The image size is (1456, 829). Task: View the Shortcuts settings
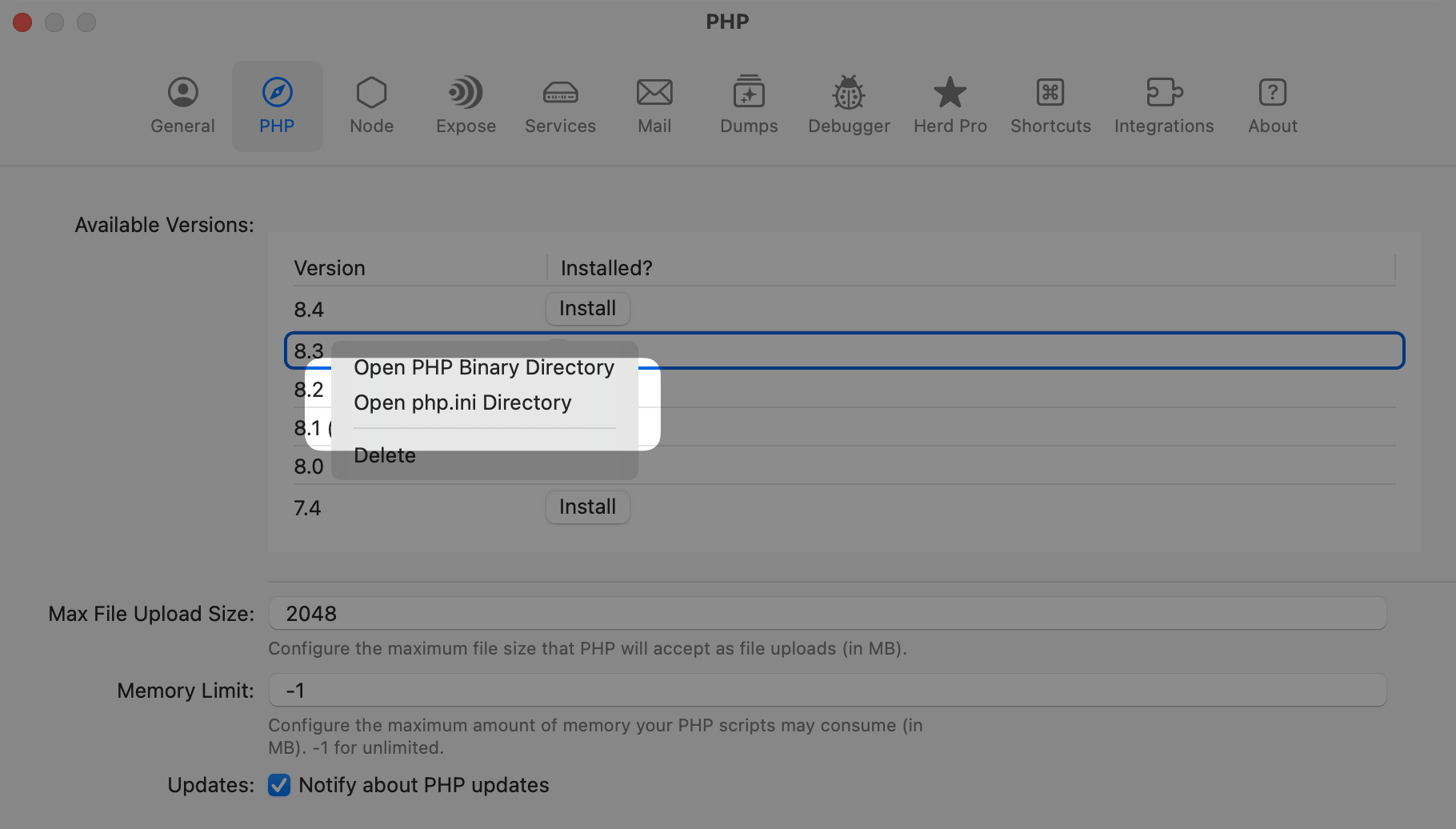coord(1050,105)
